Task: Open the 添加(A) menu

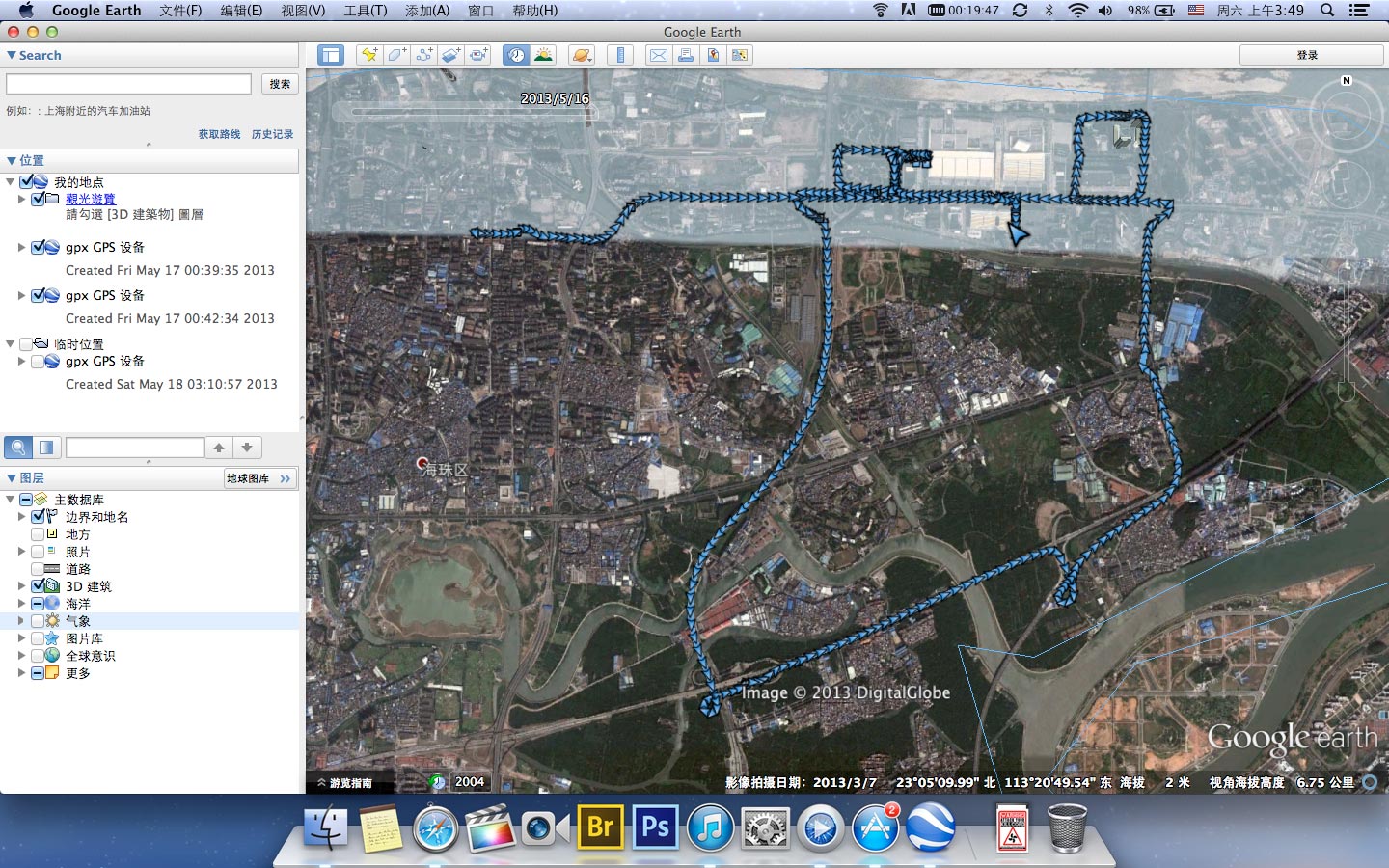Action: tap(427, 11)
